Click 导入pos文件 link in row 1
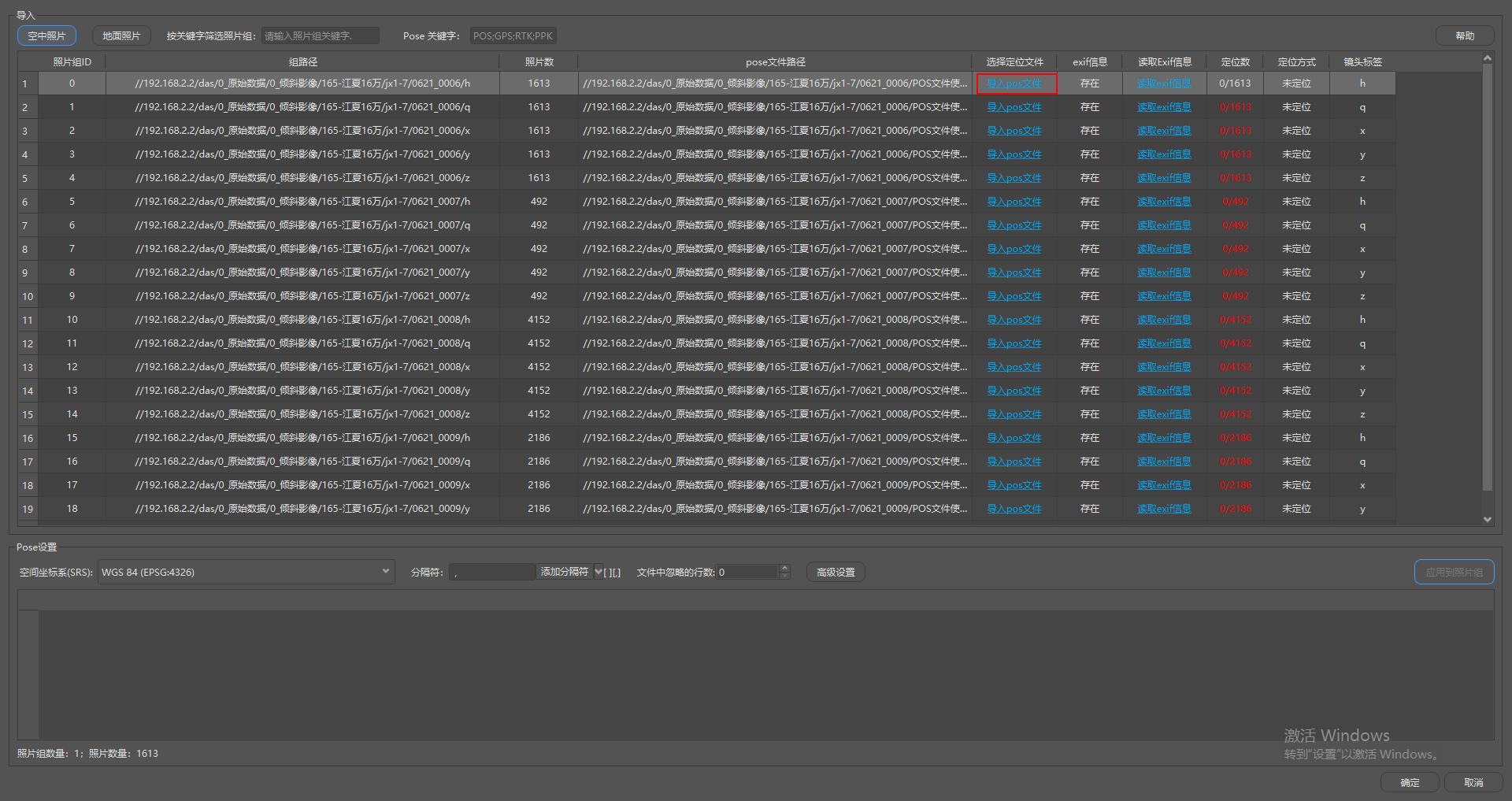 (x=1014, y=83)
